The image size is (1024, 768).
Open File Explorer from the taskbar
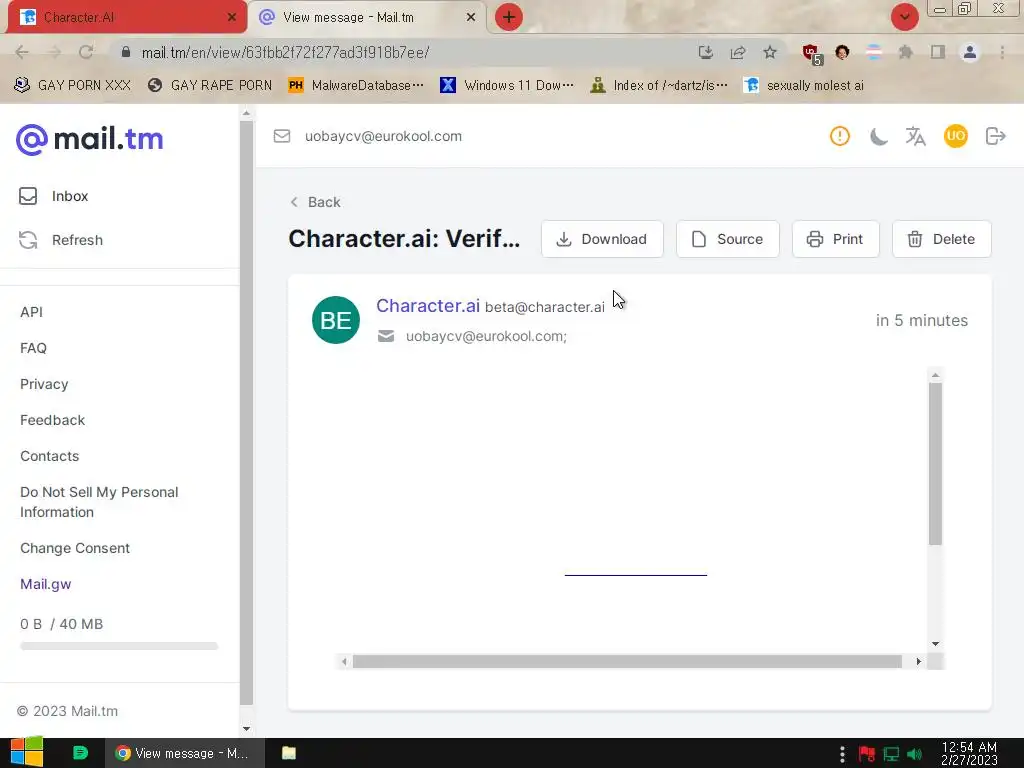coord(289,753)
